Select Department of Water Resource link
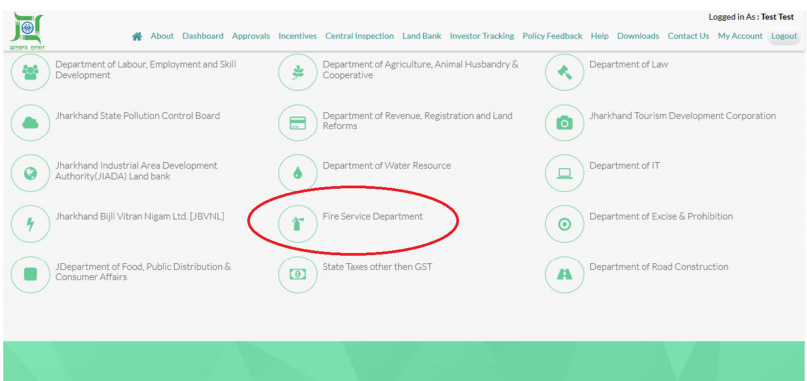The image size is (807, 381). [387, 166]
